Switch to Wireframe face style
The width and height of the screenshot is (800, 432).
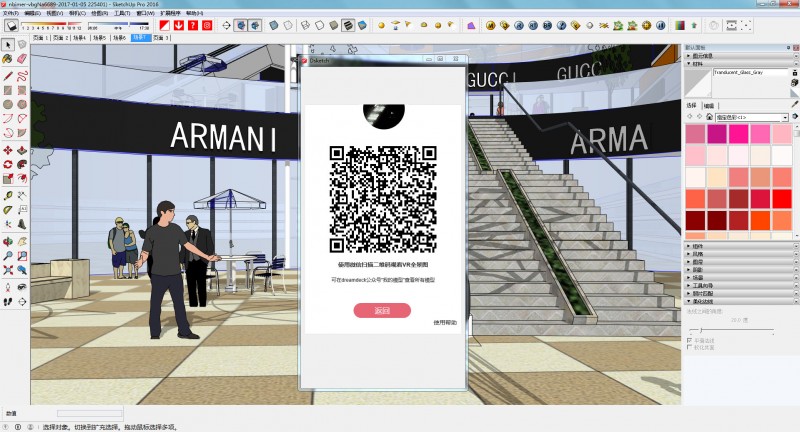[x=305, y=25]
